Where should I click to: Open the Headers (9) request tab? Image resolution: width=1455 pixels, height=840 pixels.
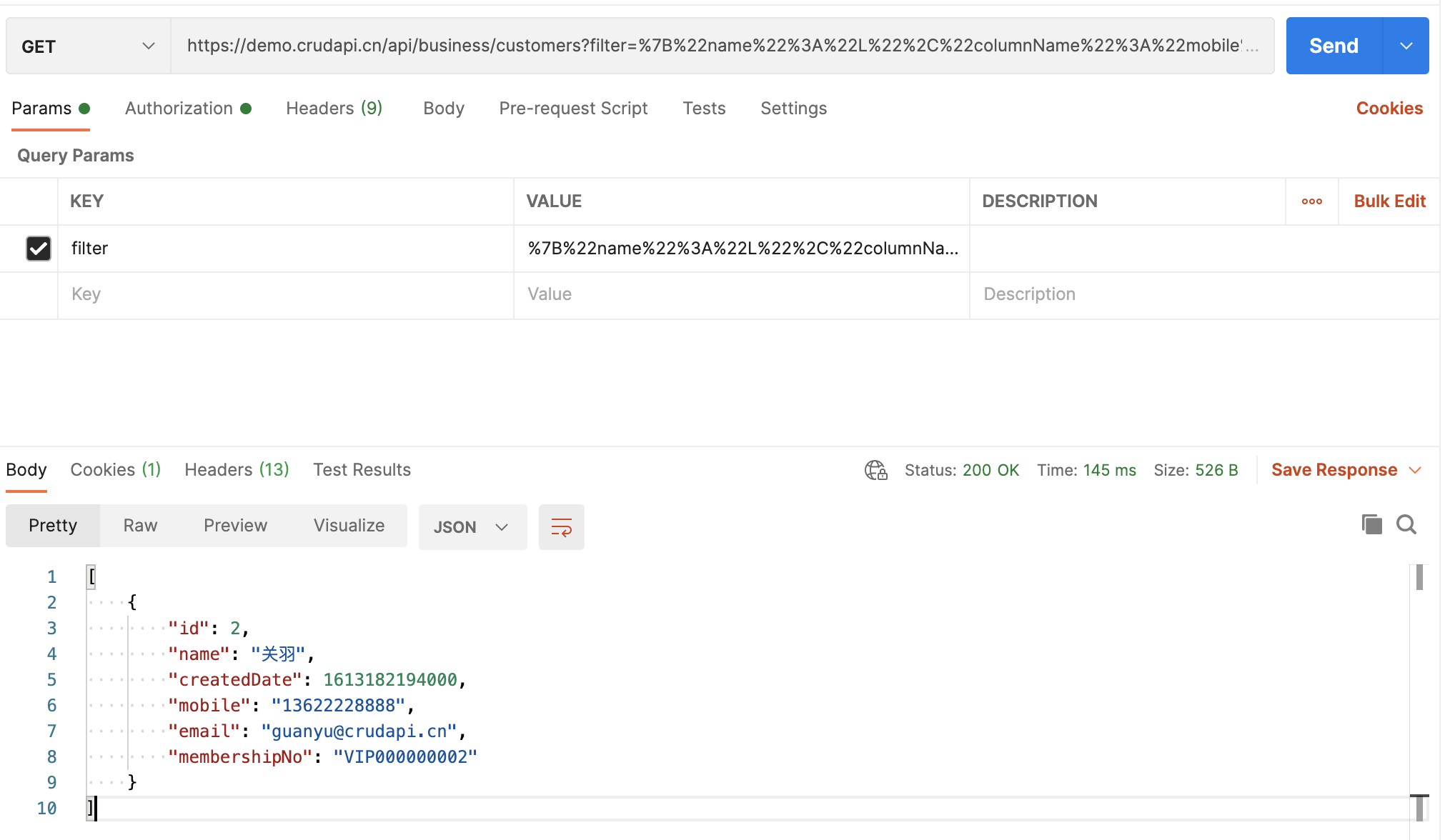coord(334,109)
